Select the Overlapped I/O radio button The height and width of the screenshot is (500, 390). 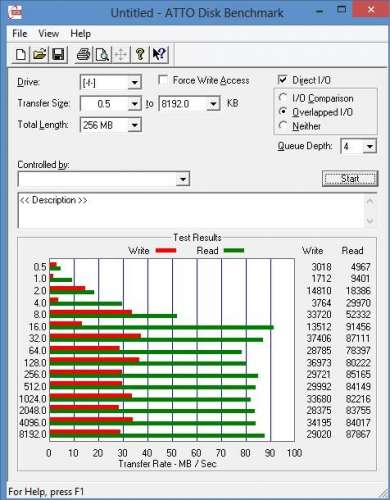point(283,112)
